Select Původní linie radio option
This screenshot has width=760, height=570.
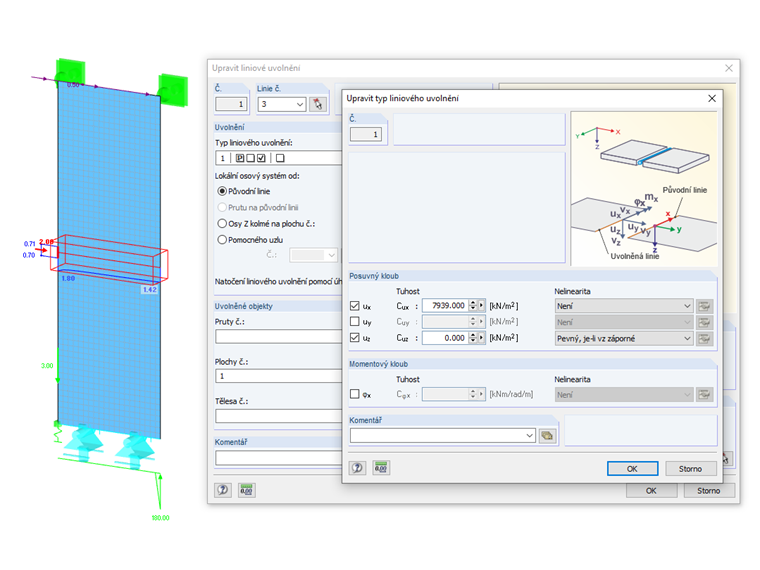[222, 191]
